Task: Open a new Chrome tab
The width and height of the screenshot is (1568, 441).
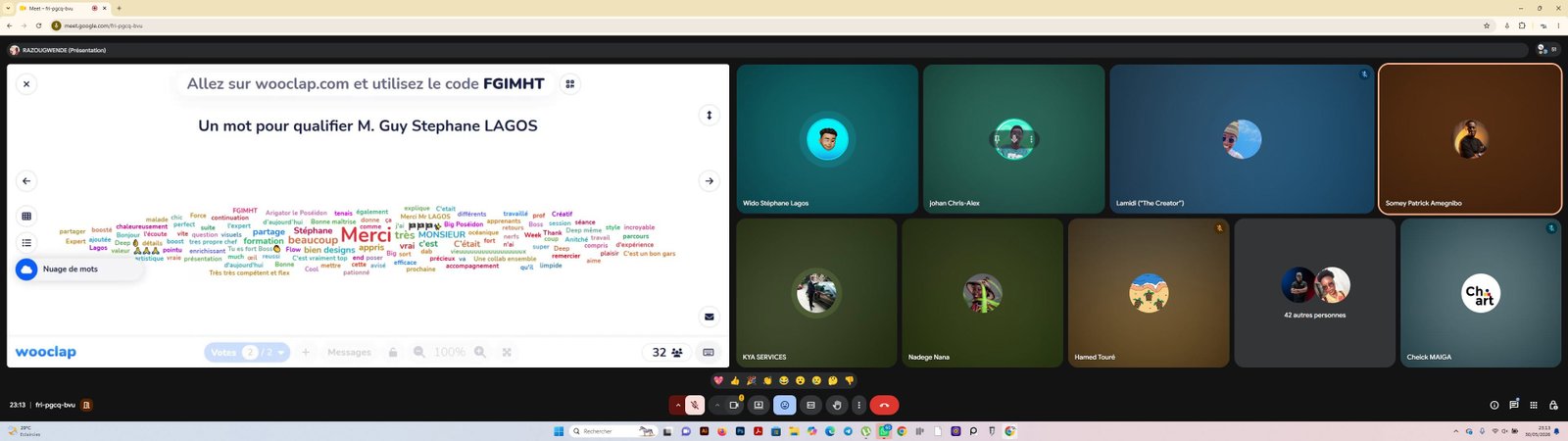Action: [119, 8]
